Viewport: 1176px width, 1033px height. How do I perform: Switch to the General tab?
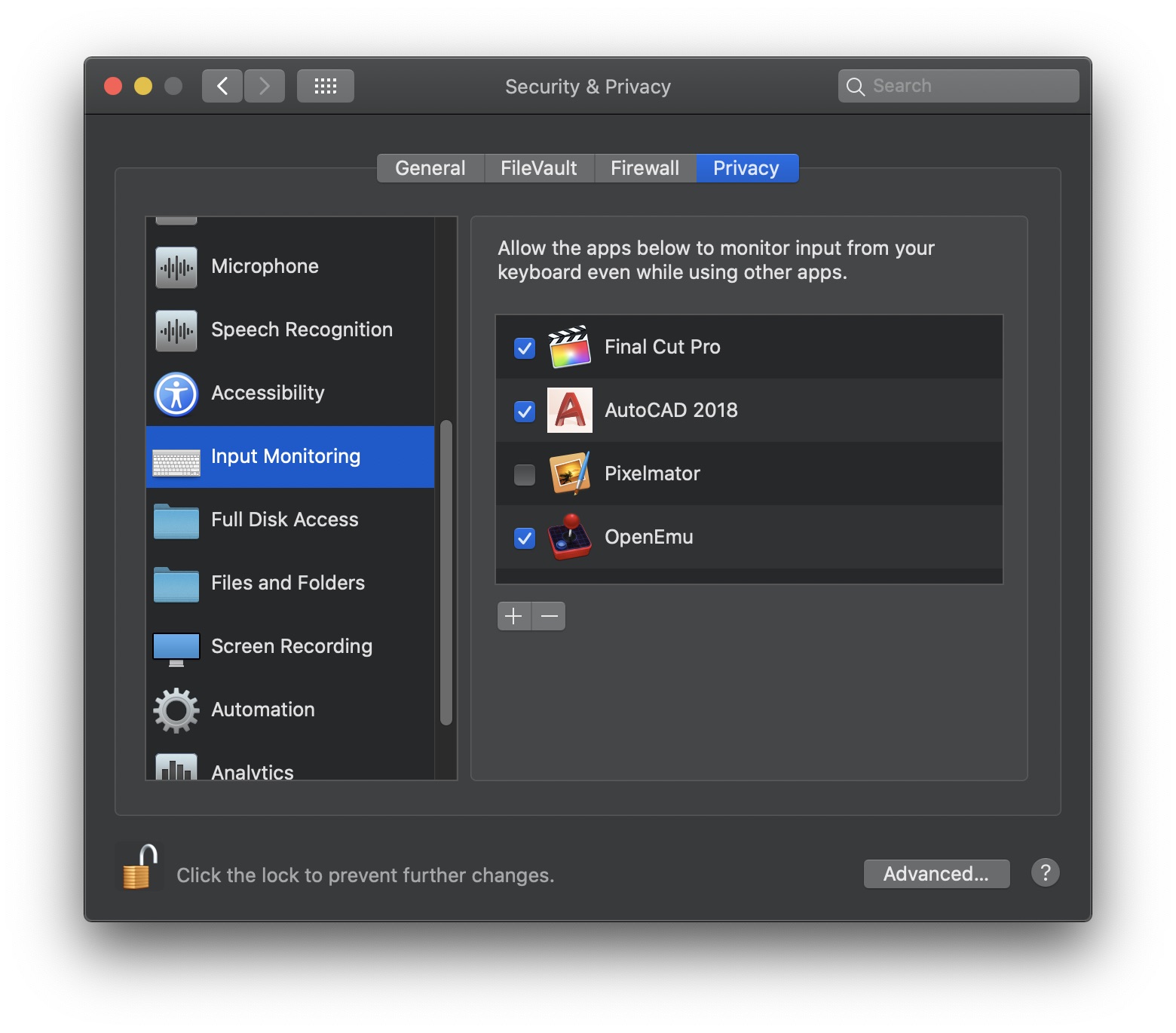point(430,168)
